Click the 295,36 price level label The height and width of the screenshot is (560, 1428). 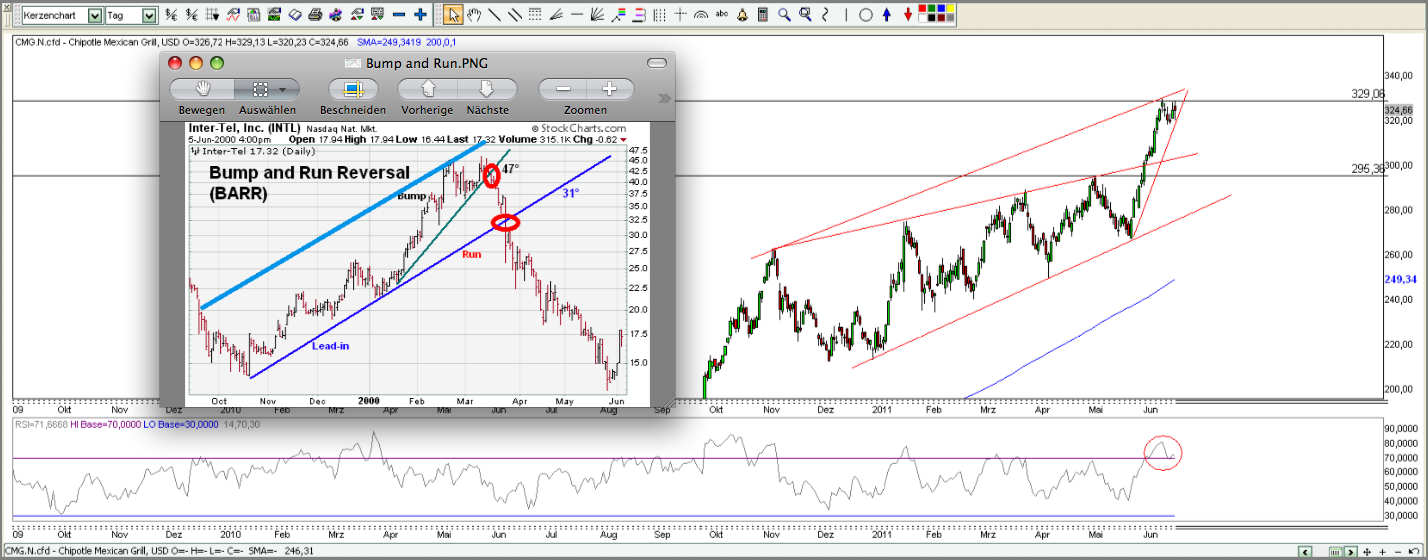tap(1367, 169)
